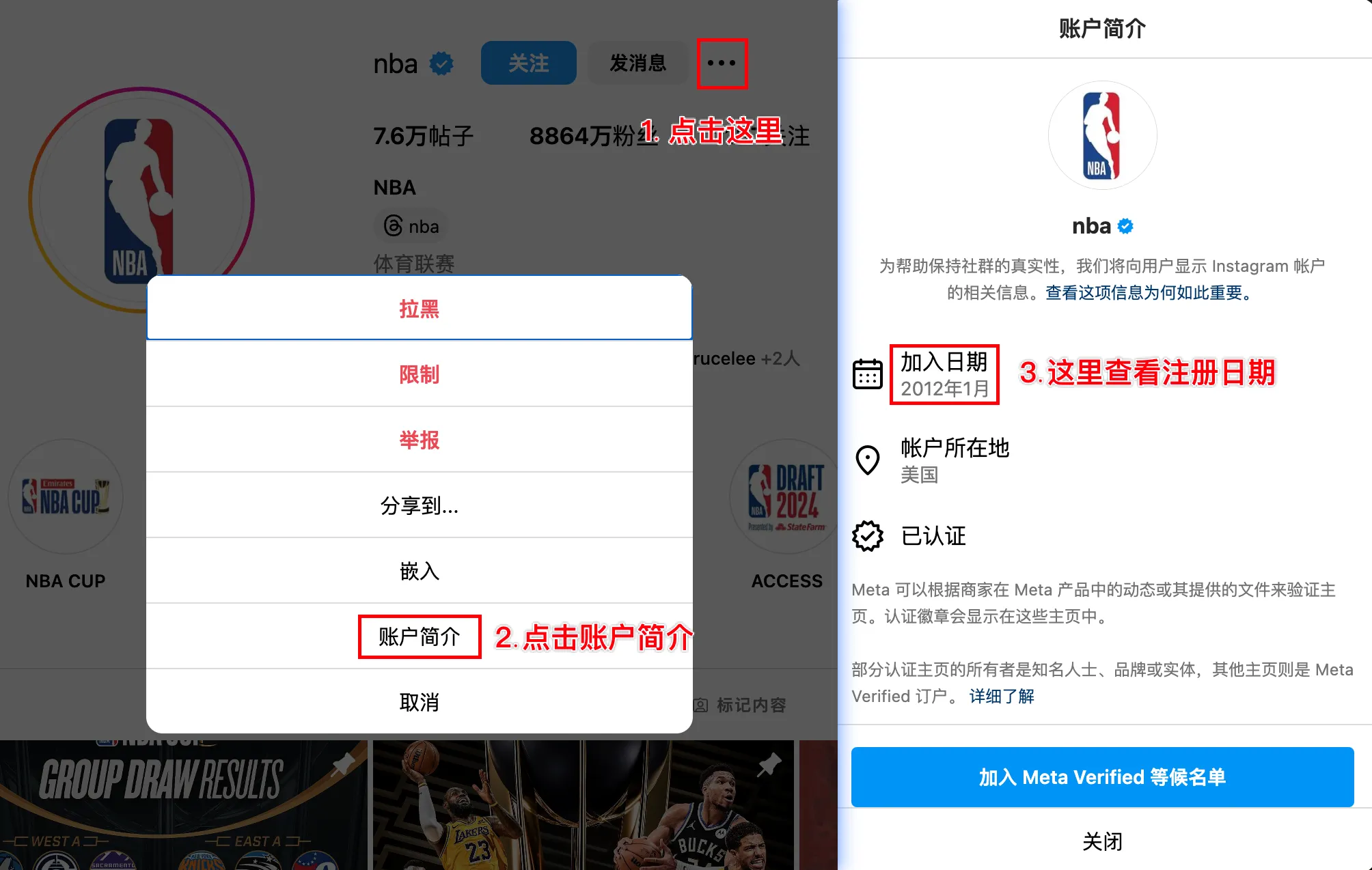Choose 嵌入 in the options menu
The height and width of the screenshot is (870, 1372).
click(420, 571)
